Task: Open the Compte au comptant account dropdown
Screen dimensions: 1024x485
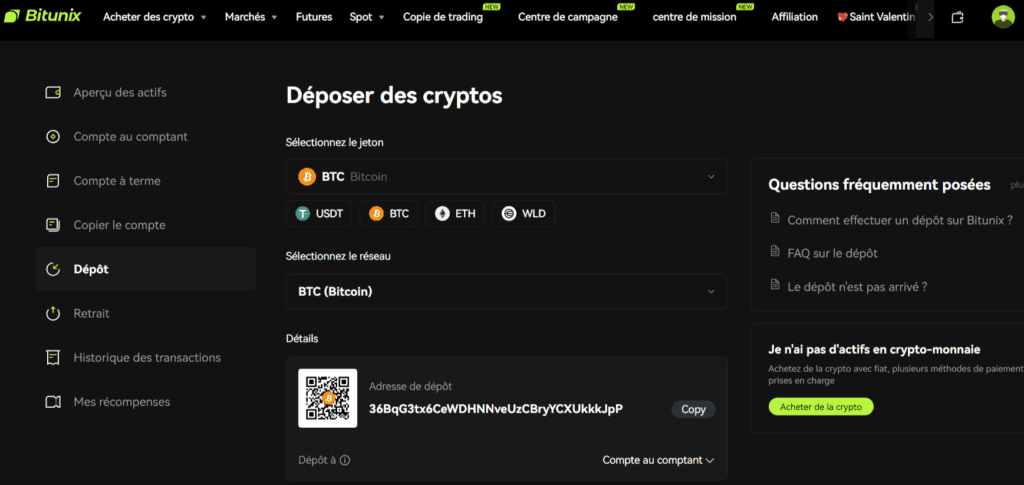Action: (x=658, y=460)
